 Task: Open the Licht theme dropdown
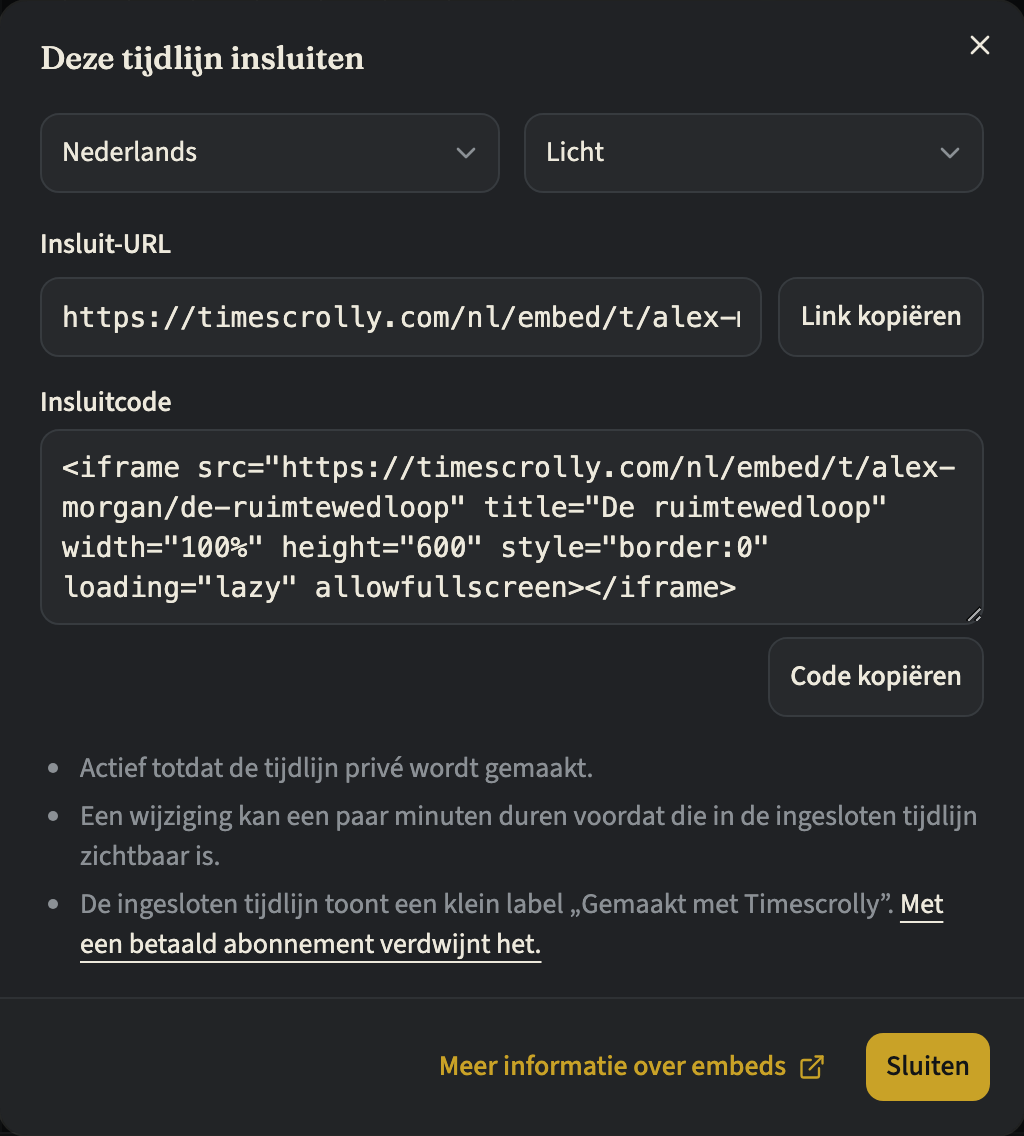[x=753, y=153]
